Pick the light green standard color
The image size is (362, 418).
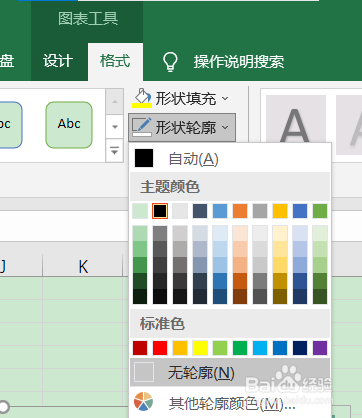(x=220, y=348)
